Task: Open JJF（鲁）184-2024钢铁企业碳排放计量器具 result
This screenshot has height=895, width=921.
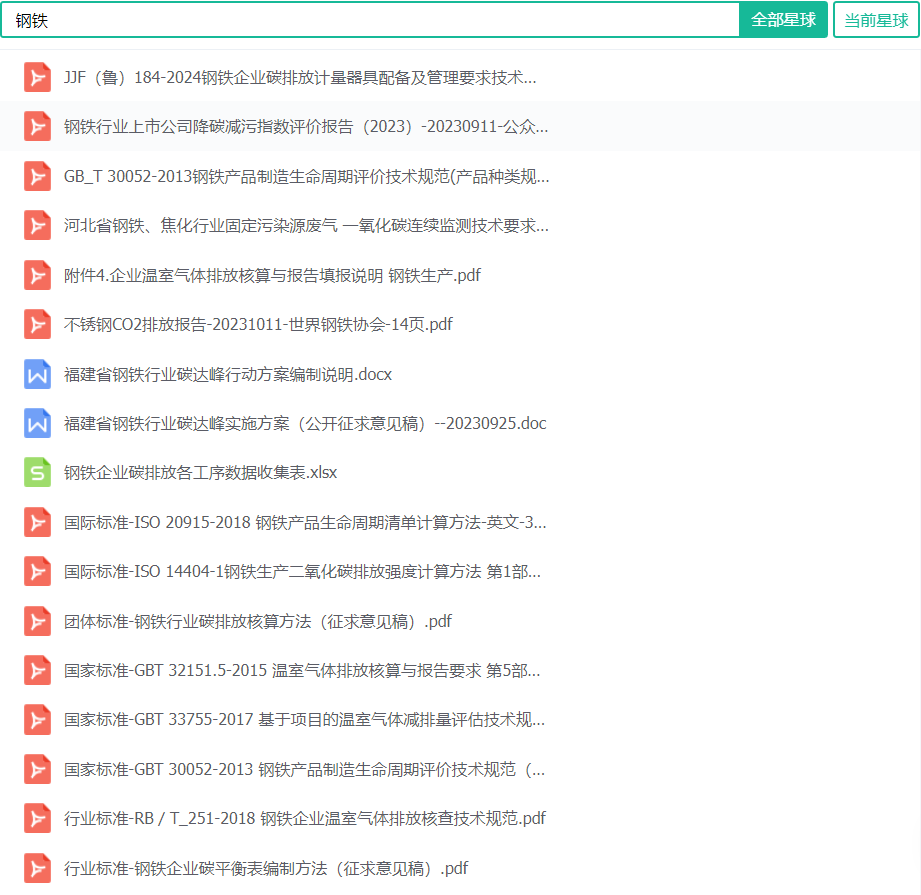Action: point(300,78)
